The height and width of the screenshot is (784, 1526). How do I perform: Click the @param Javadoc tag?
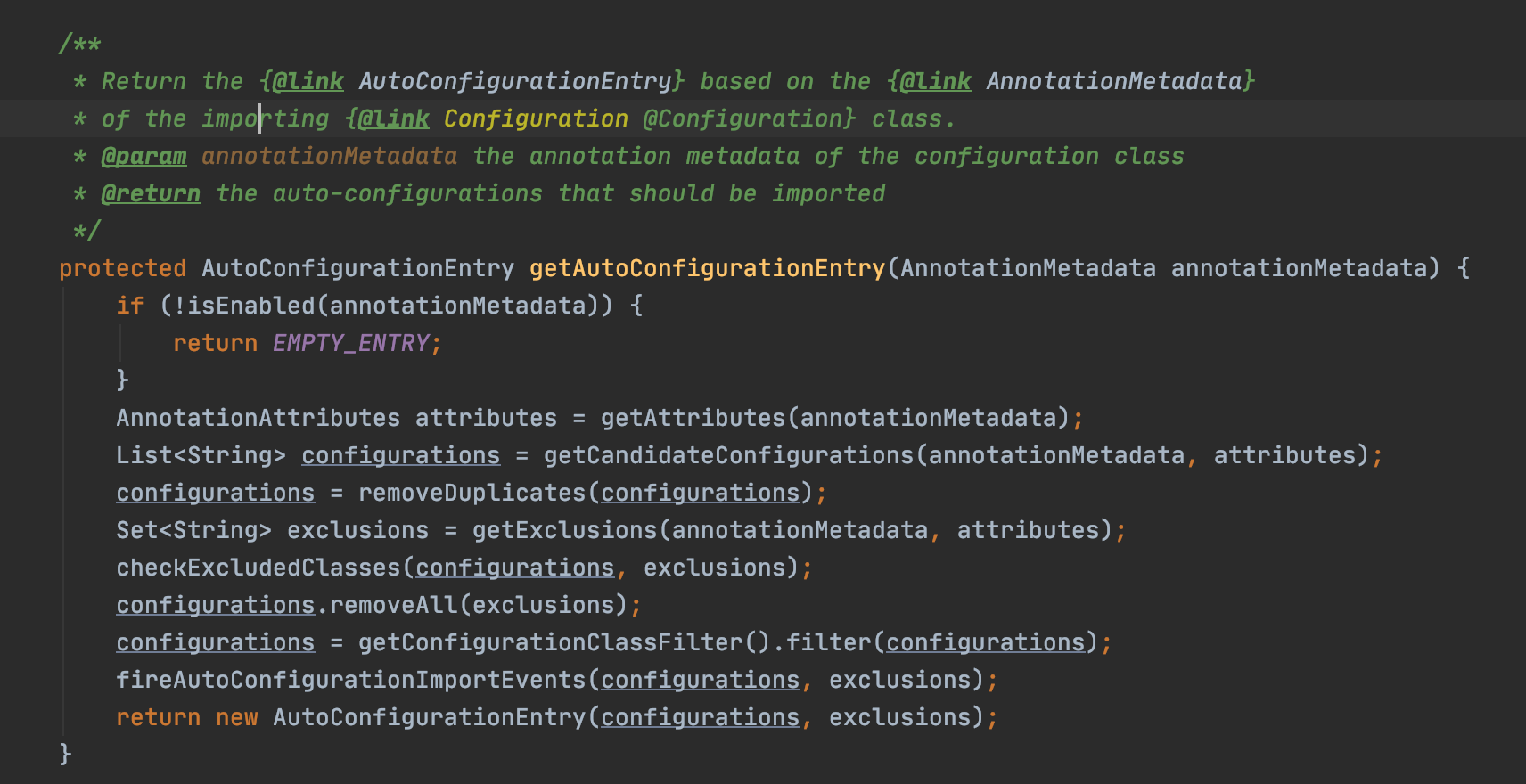click(x=144, y=156)
